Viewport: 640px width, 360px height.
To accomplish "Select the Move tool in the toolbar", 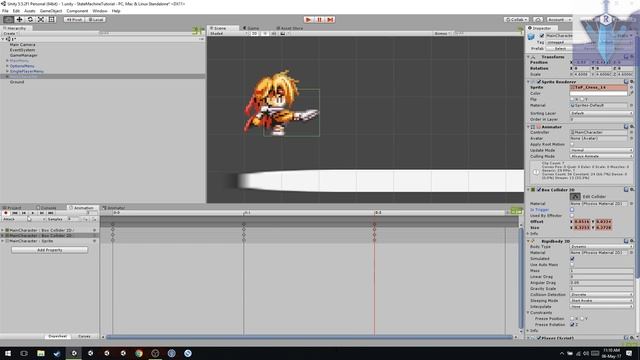I will [x=19, y=19].
